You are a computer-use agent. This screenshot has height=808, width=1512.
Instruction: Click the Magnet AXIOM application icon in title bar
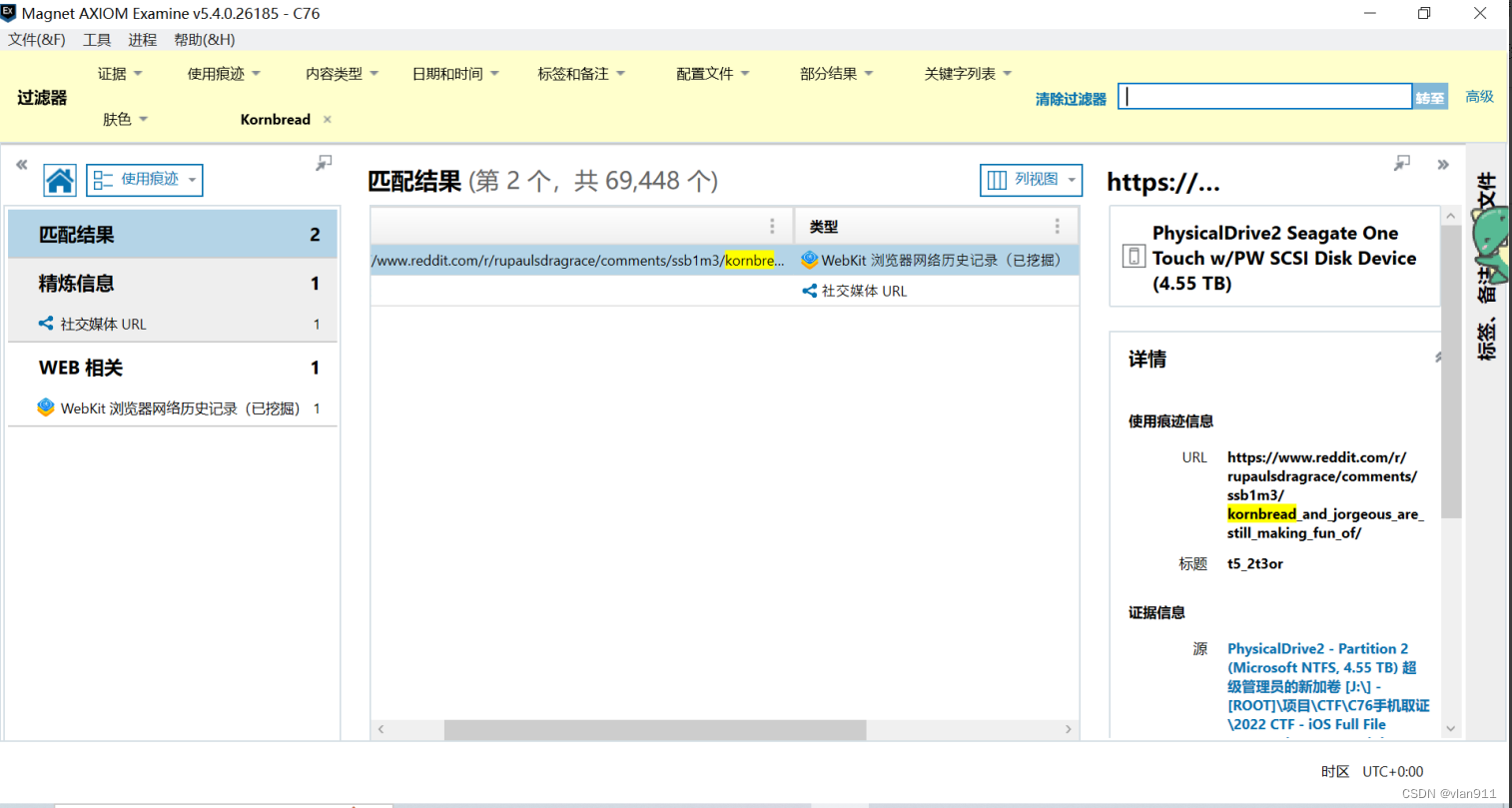coord(9,13)
